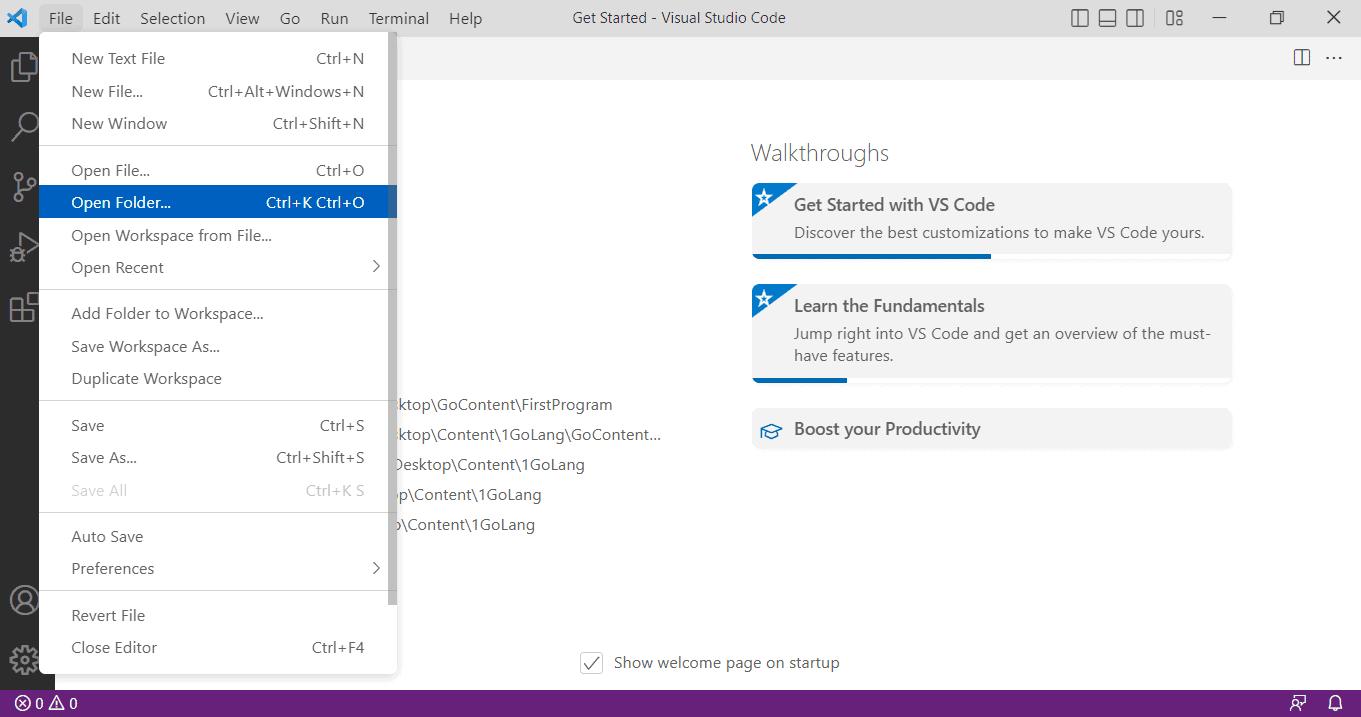Image resolution: width=1361 pixels, height=717 pixels.
Task: Select the Search icon in activity bar
Action: [23, 126]
